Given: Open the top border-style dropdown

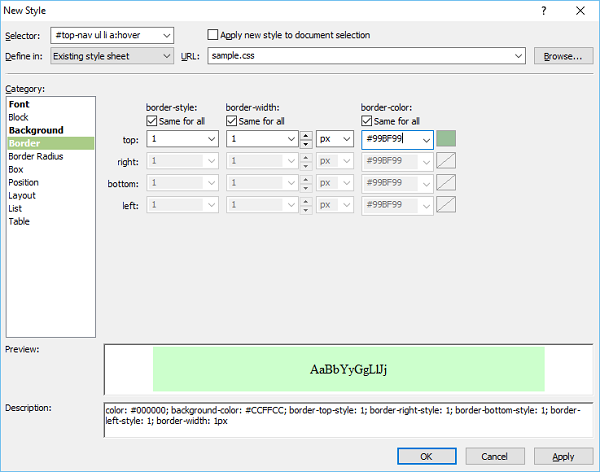Looking at the screenshot, I should point(211,140).
